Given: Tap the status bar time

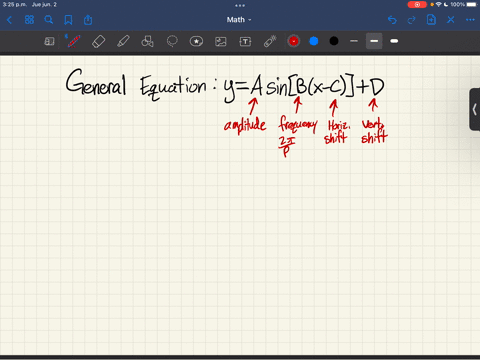Looking at the screenshot, I should point(15,5).
